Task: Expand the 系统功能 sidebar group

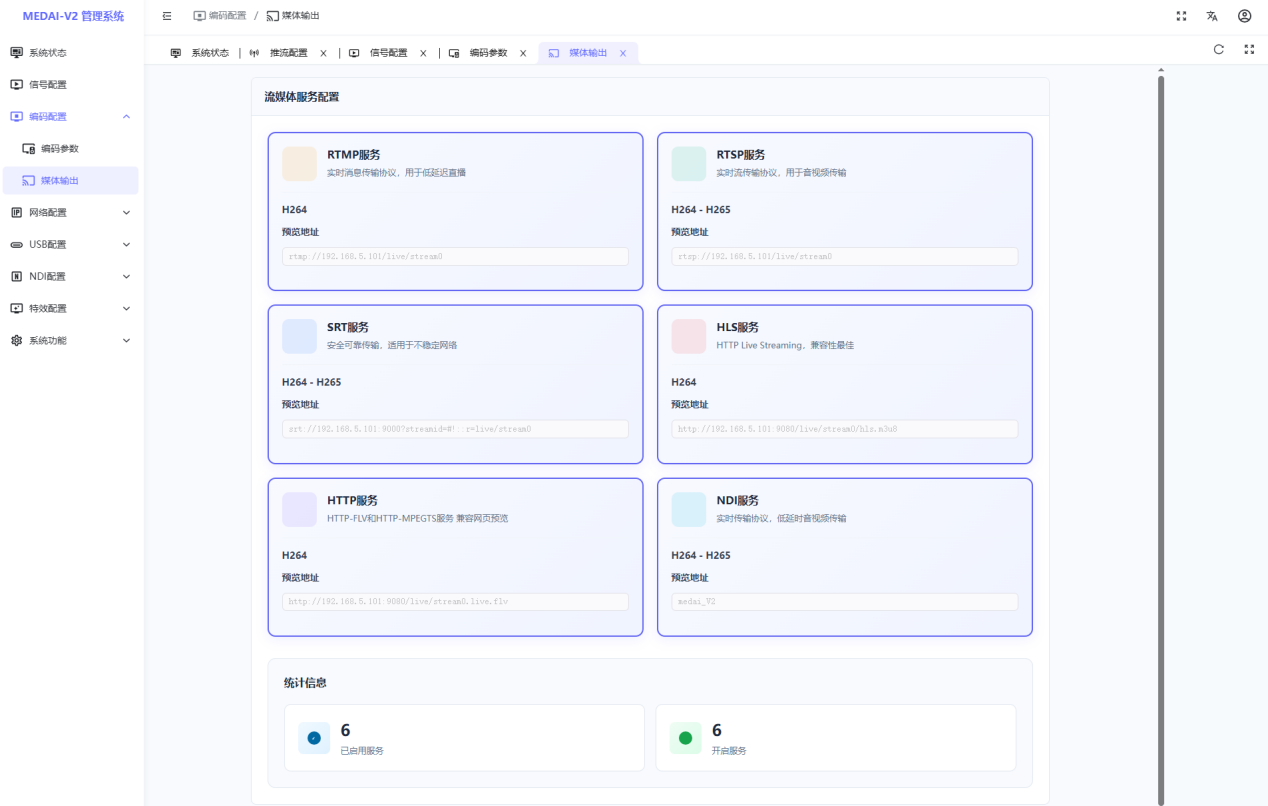Action: 126,340
